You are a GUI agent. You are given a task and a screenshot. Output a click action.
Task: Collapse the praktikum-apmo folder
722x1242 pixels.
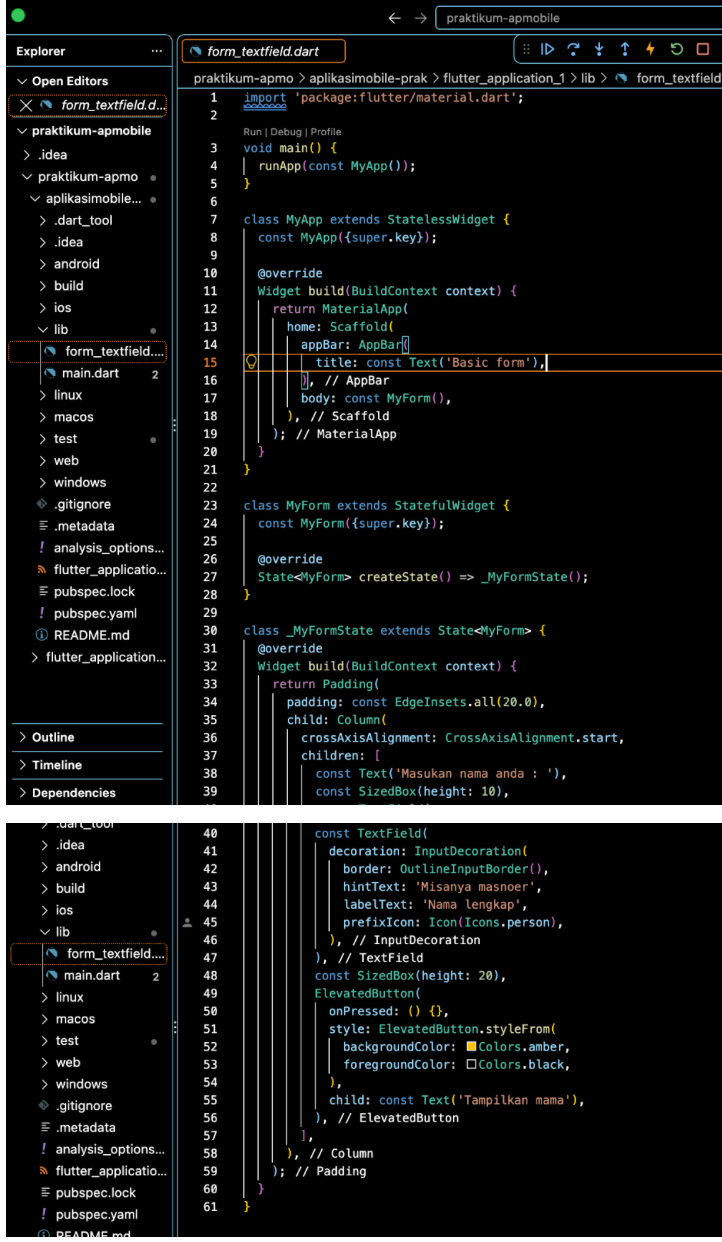tap(28, 177)
